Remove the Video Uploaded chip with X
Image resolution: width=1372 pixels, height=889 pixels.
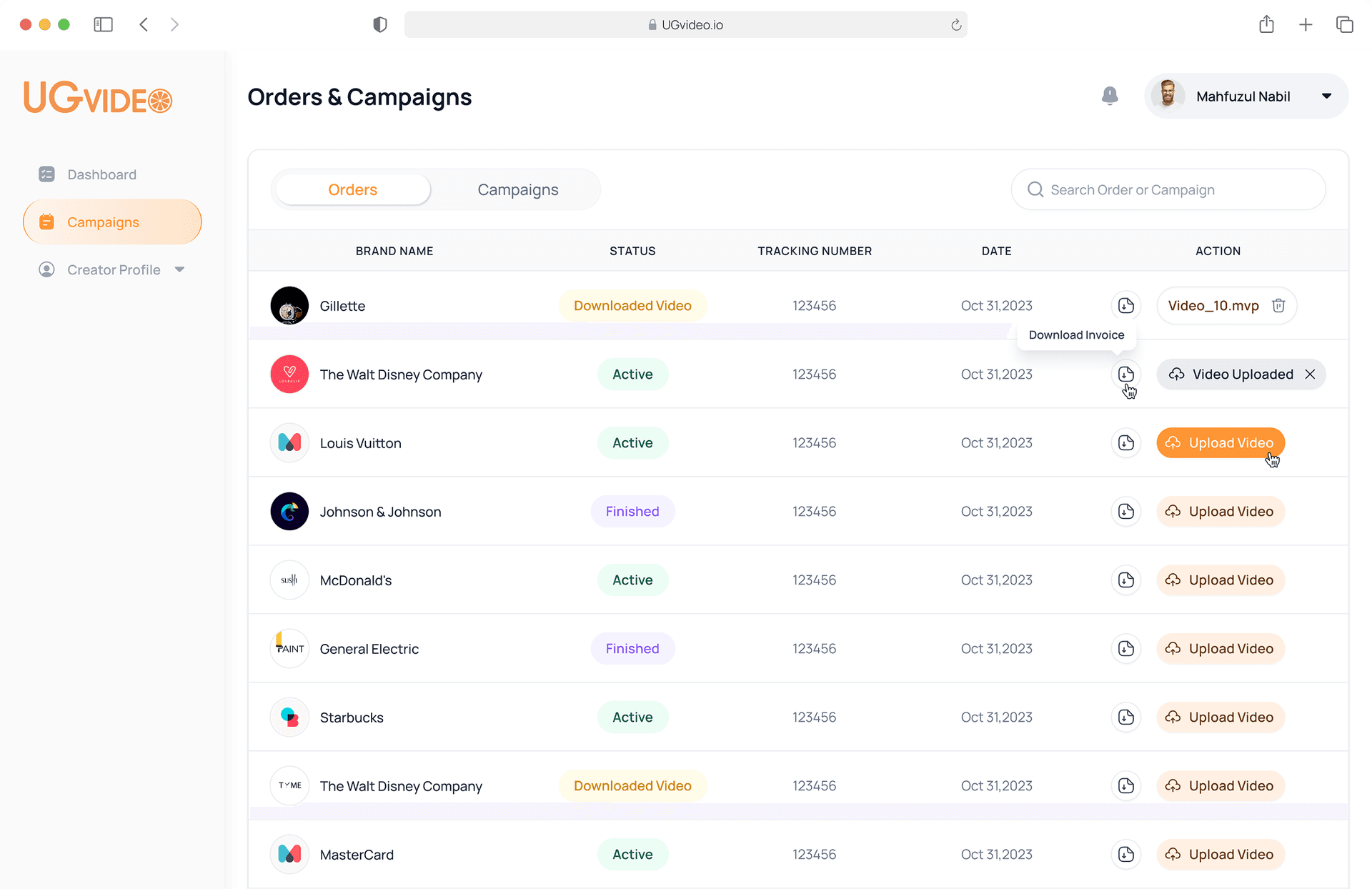1310,374
